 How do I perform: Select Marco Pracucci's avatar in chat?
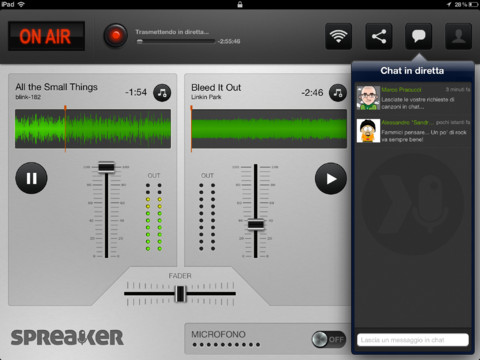pos(368,98)
